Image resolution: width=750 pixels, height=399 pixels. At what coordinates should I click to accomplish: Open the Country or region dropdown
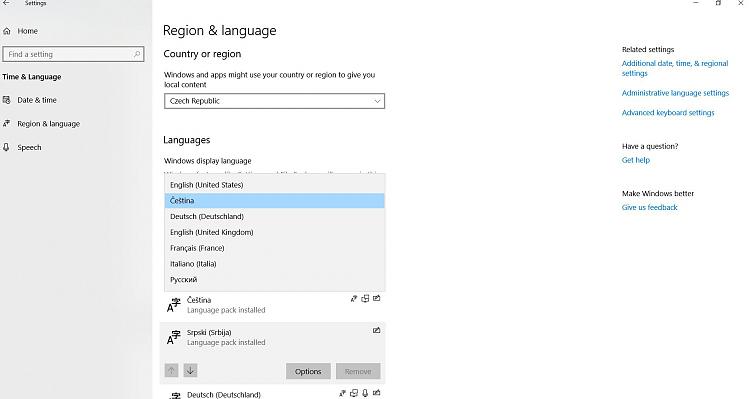(274, 101)
